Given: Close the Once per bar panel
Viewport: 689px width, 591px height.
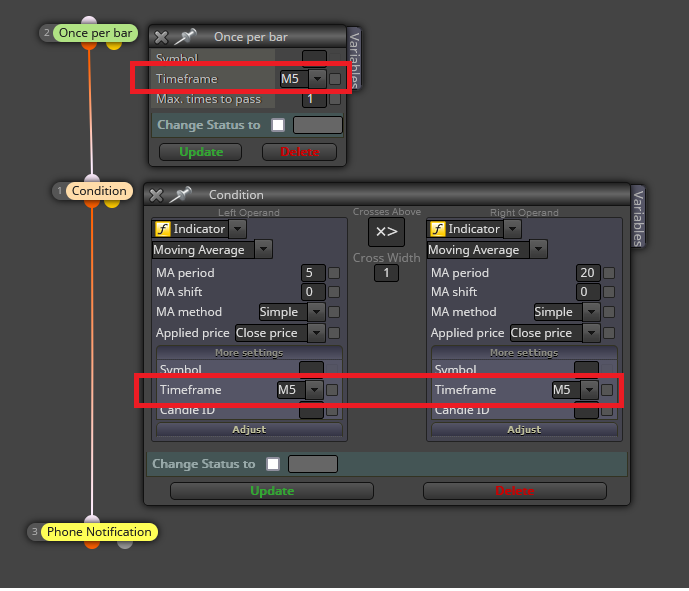Looking at the screenshot, I should (x=161, y=37).
